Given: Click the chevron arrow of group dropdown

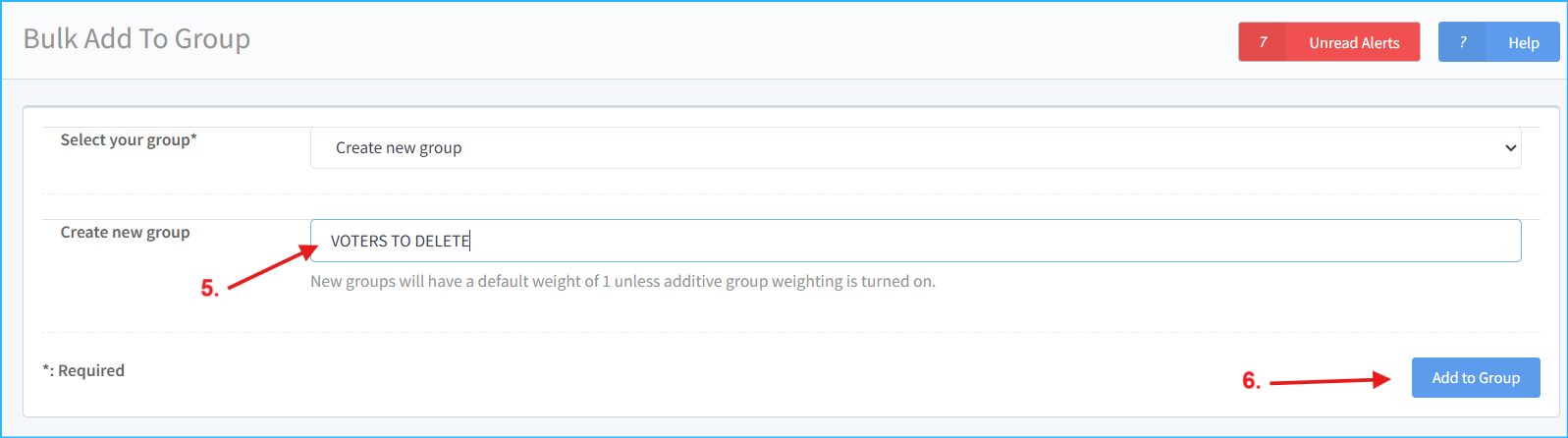Looking at the screenshot, I should click(1510, 148).
